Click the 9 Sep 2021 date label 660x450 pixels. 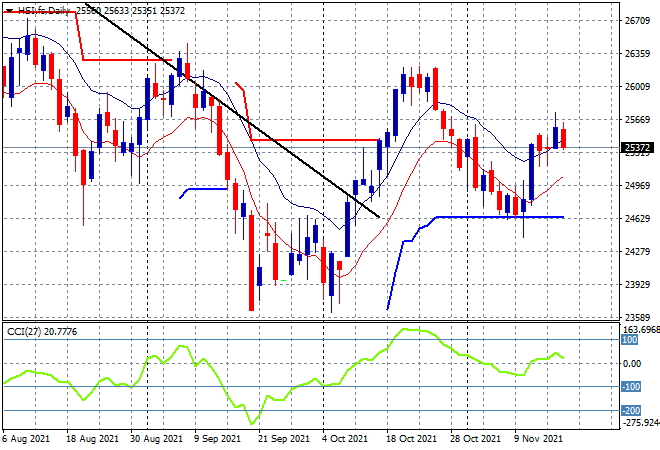(217, 439)
